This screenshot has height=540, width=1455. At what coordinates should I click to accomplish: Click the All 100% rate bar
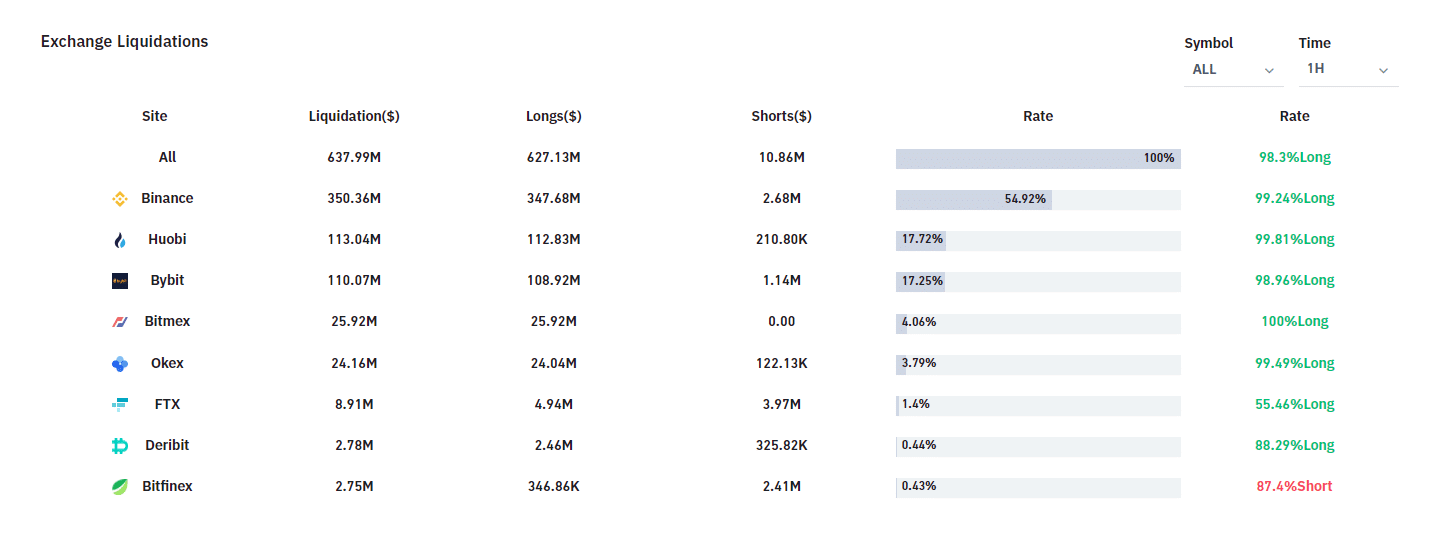click(x=1038, y=158)
